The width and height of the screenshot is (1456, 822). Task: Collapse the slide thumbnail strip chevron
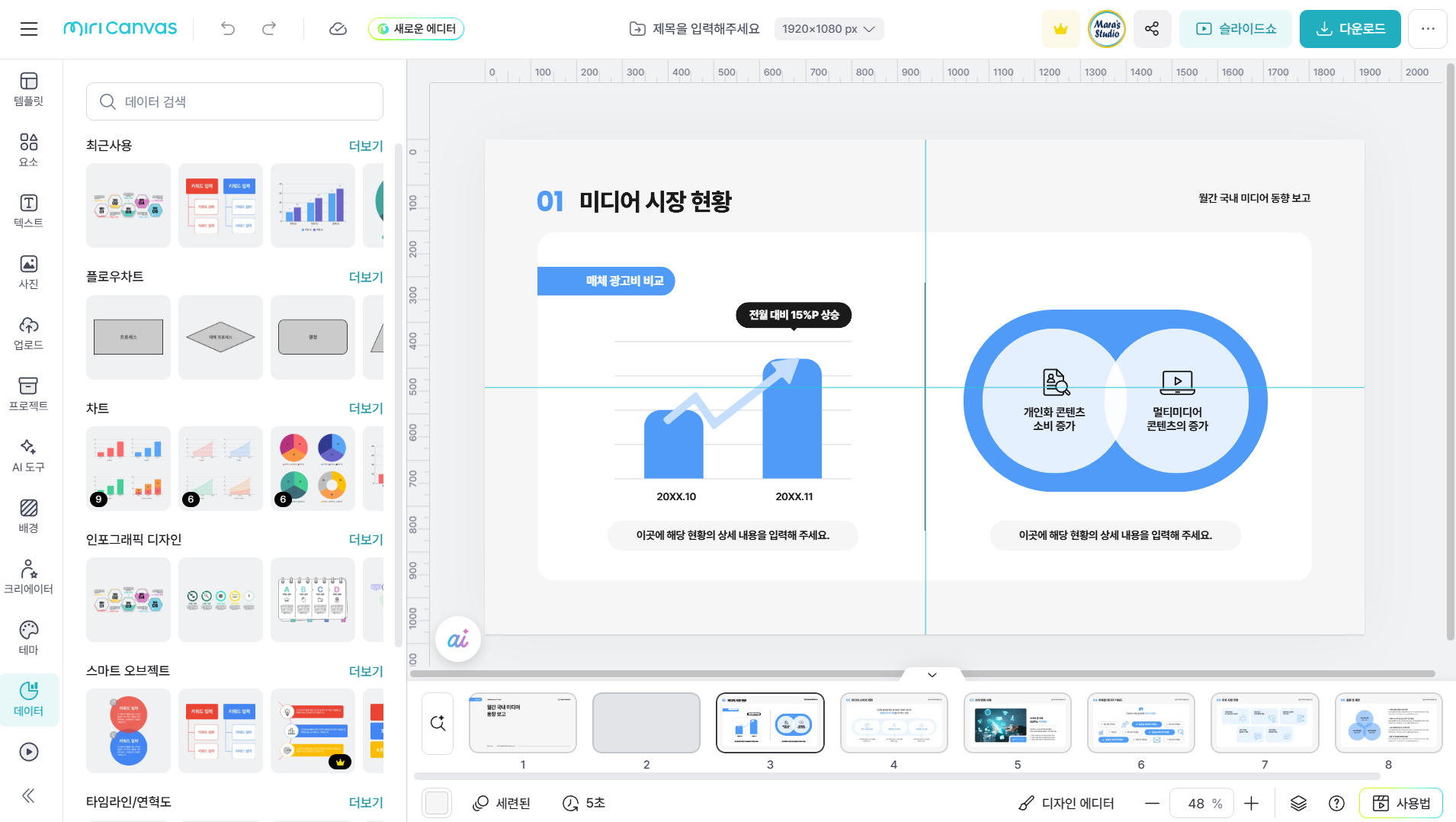(x=932, y=675)
